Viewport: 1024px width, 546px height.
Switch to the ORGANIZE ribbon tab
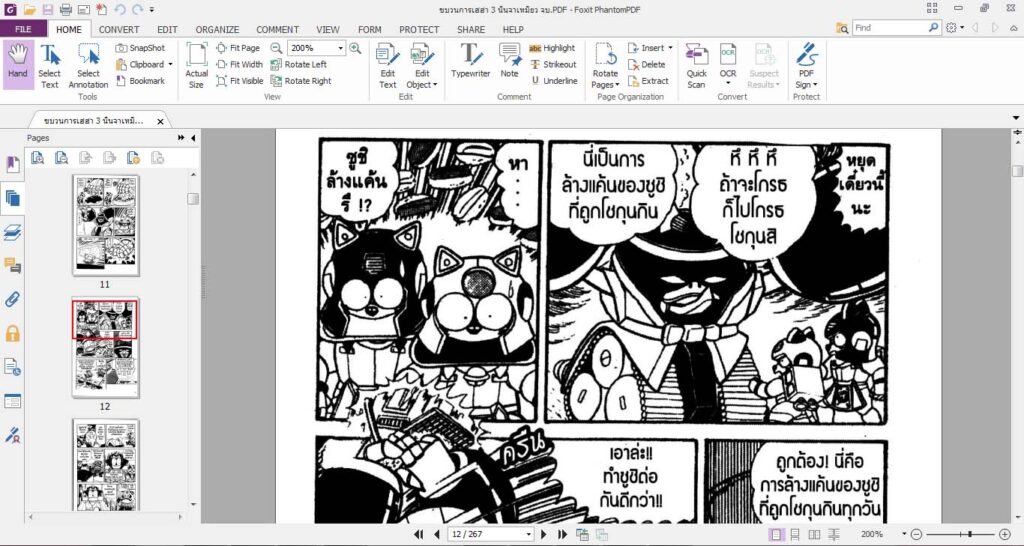(x=217, y=29)
